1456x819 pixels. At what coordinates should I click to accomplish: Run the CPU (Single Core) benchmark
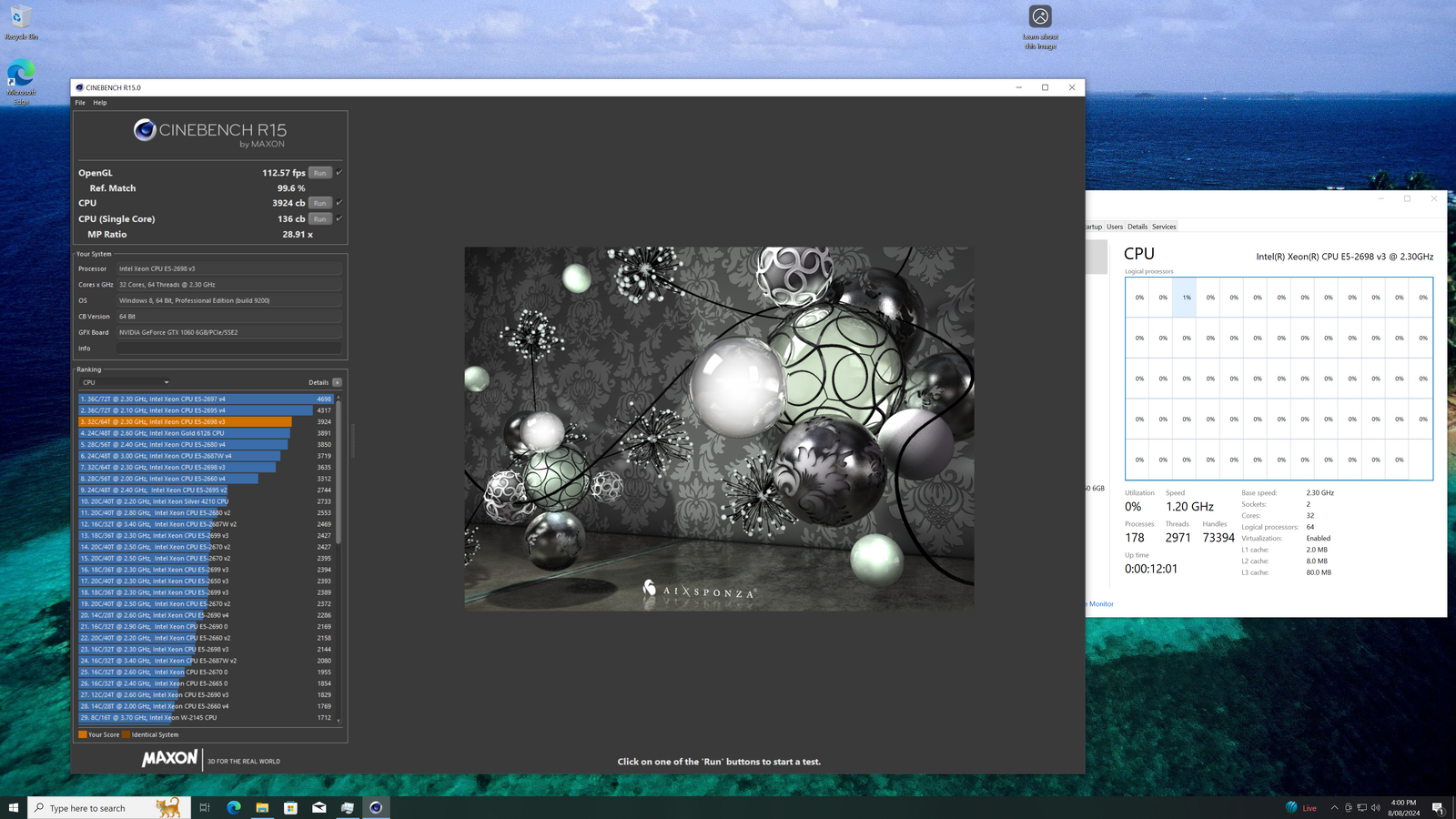(x=319, y=218)
